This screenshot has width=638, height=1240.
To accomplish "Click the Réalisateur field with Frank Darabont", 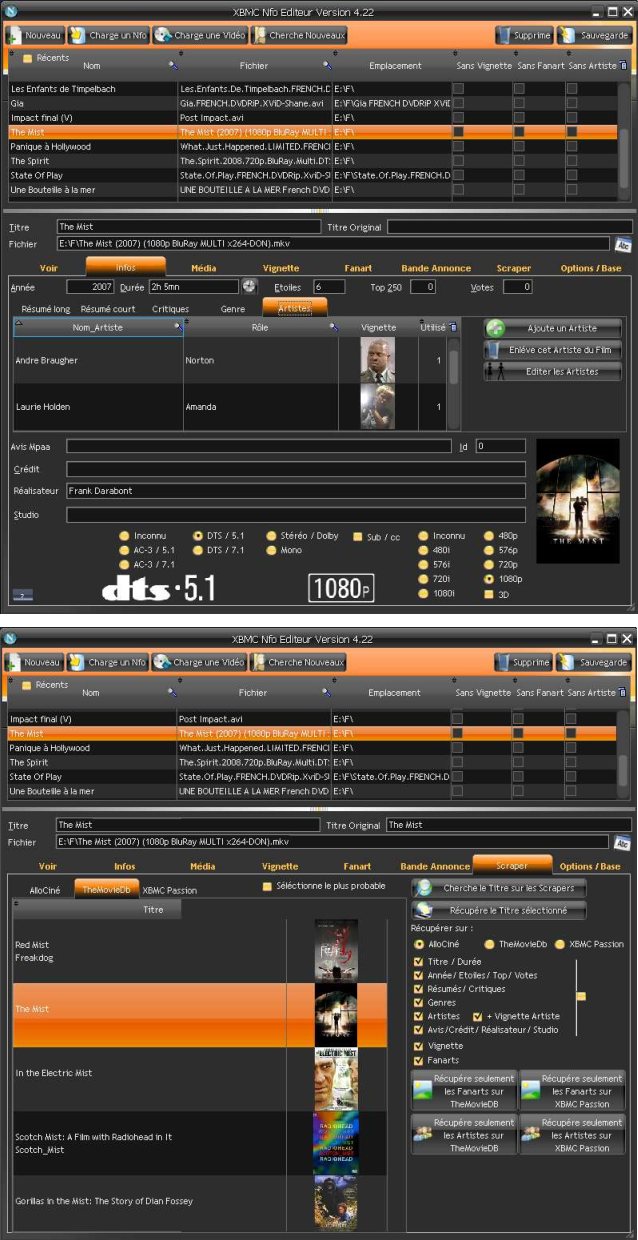I will pos(296,491).
